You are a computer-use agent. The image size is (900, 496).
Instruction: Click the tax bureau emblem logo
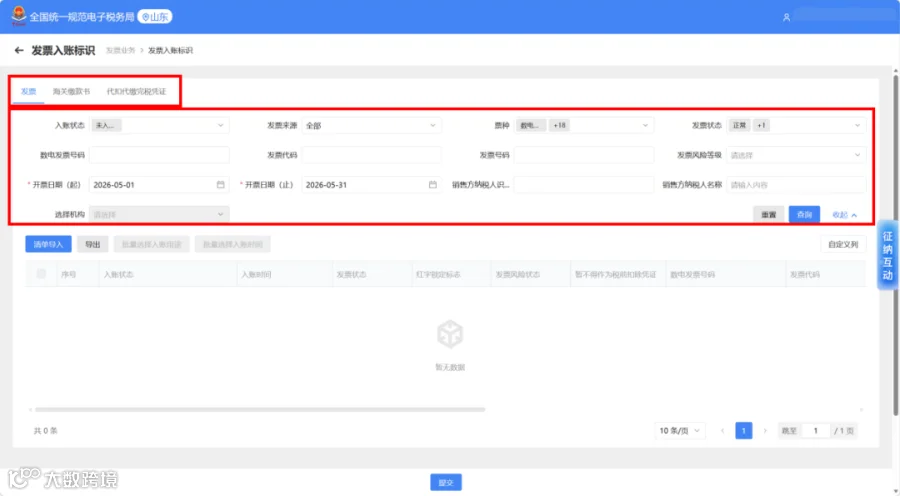tap(19, 16)
